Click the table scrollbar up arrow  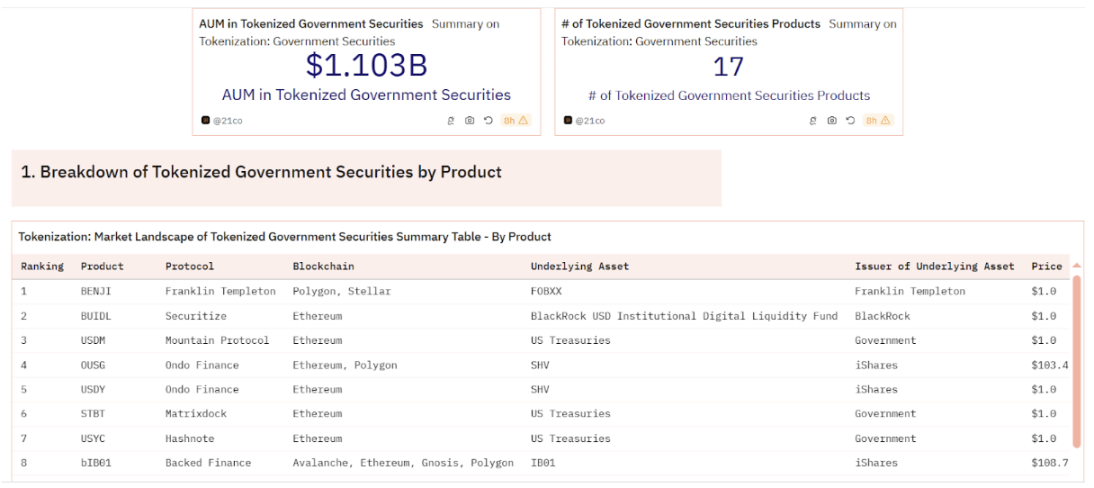(x=1077, y=266)
